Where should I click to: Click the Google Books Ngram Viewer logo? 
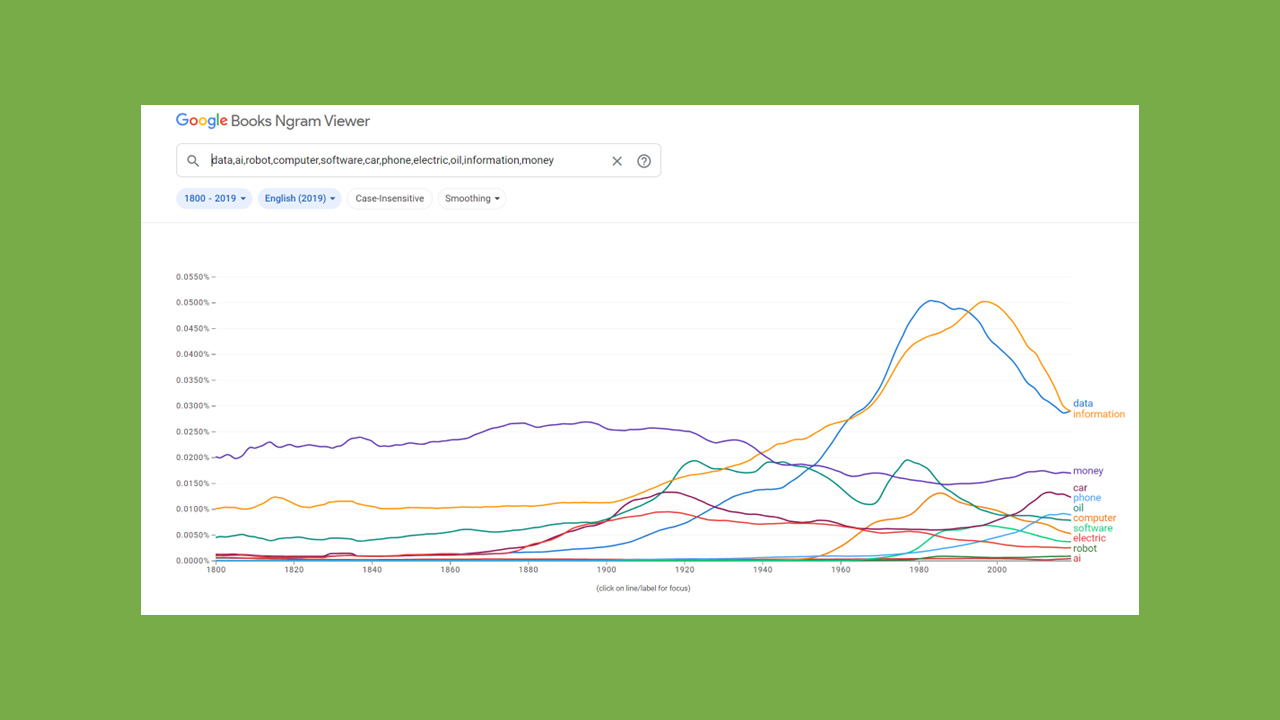273,121
